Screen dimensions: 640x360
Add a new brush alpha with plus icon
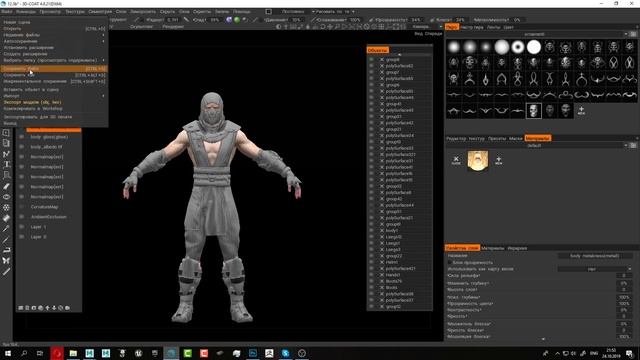[581, 110]
